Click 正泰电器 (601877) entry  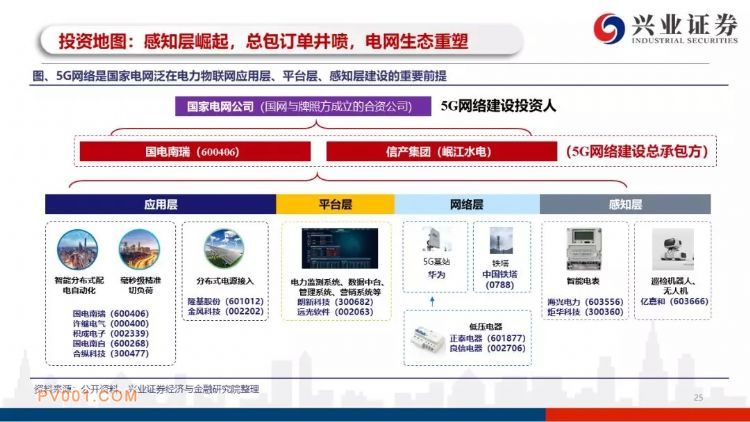[x=487, y=338]
